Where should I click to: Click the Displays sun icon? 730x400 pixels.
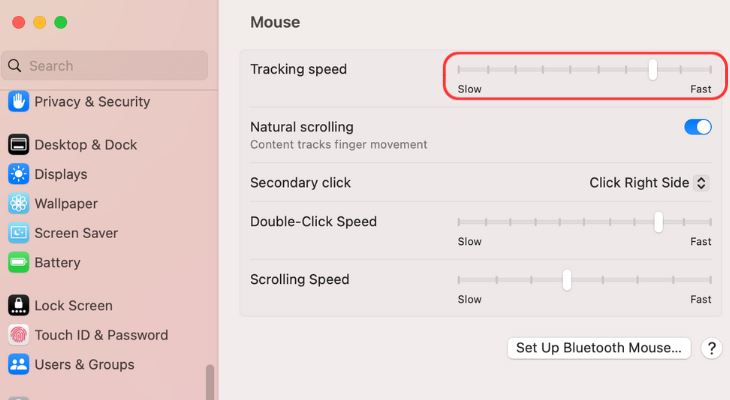pos(19,174)
